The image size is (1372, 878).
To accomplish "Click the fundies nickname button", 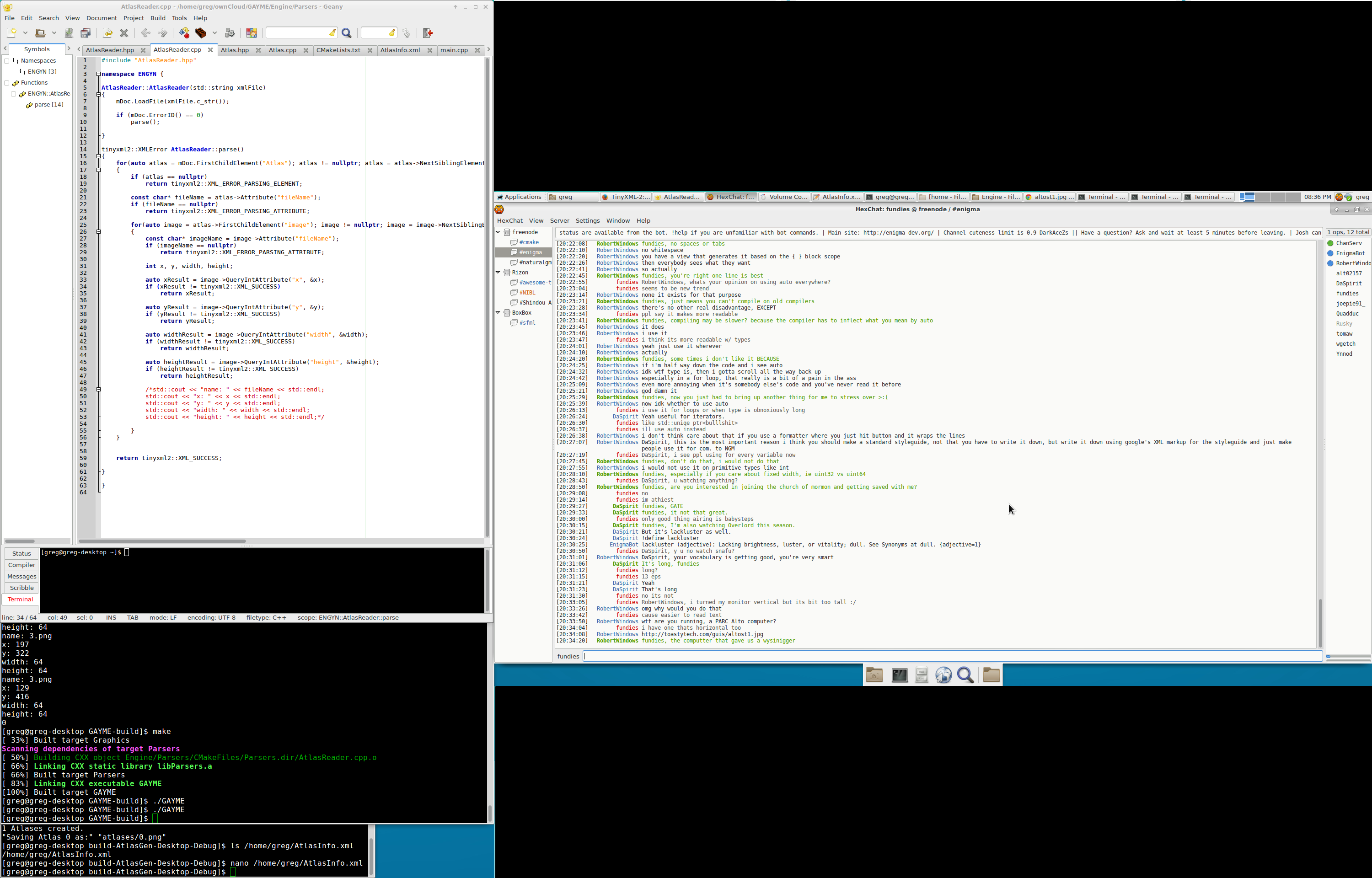I will (568, 656).
